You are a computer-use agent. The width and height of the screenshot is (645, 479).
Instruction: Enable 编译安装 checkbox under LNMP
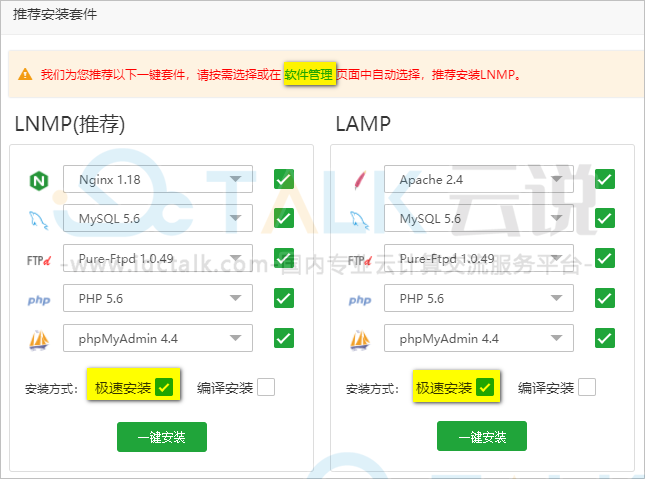(266, 387)
